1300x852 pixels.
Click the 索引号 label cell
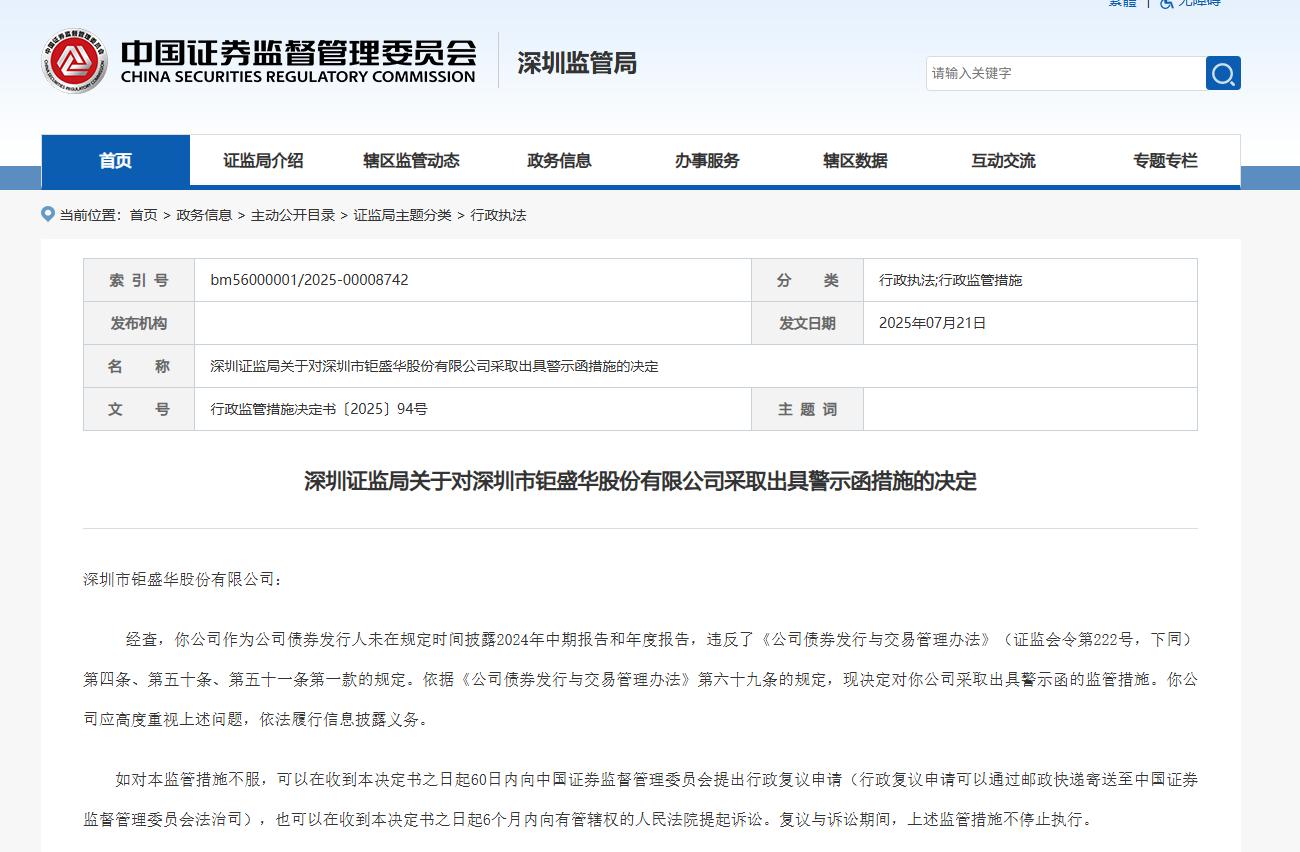(139, 280)
